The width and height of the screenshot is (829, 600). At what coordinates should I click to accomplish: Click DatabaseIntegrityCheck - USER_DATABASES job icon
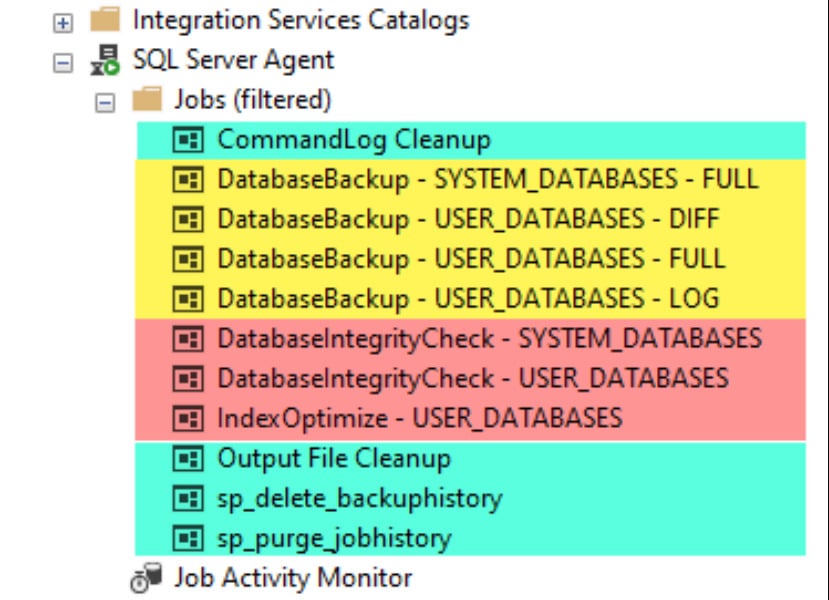coord(188,379)
